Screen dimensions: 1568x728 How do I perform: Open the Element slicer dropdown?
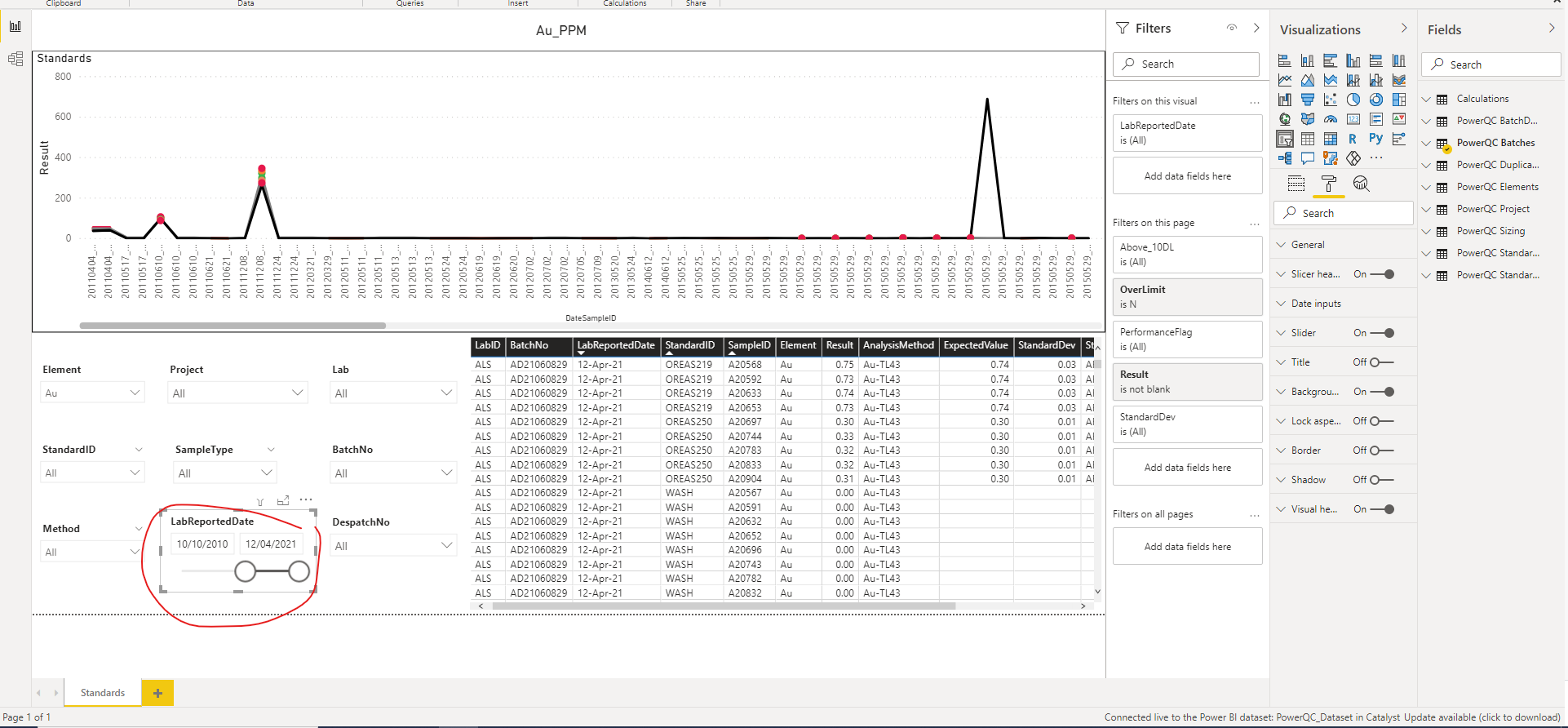[92, 393]
